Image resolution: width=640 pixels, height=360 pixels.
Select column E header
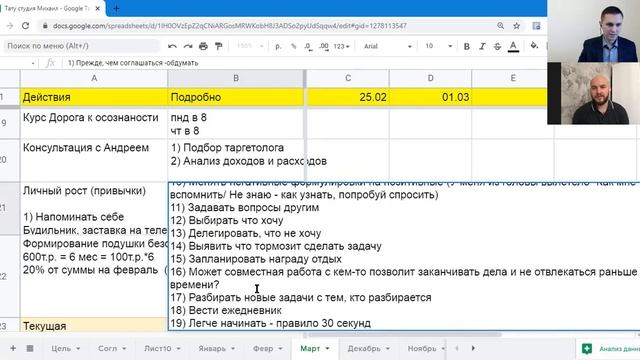[513, 78]
